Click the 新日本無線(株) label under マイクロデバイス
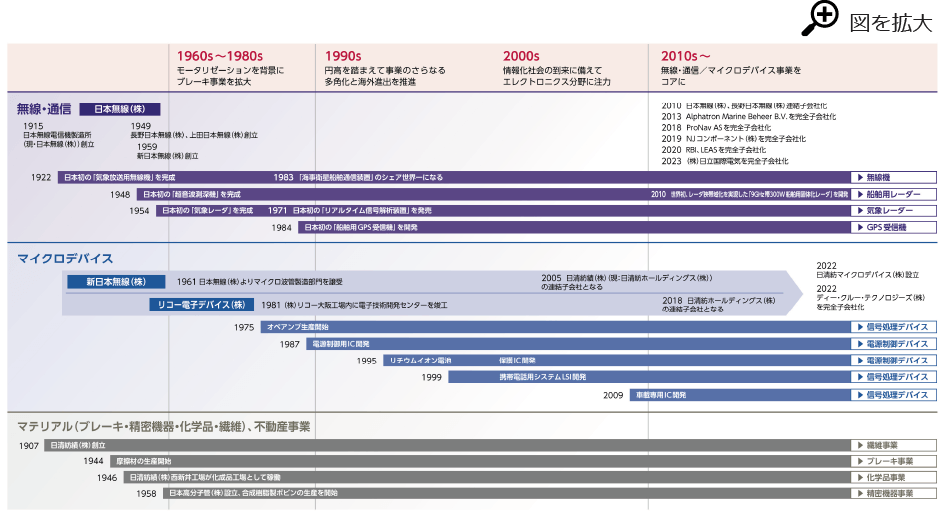 point(116,282)
